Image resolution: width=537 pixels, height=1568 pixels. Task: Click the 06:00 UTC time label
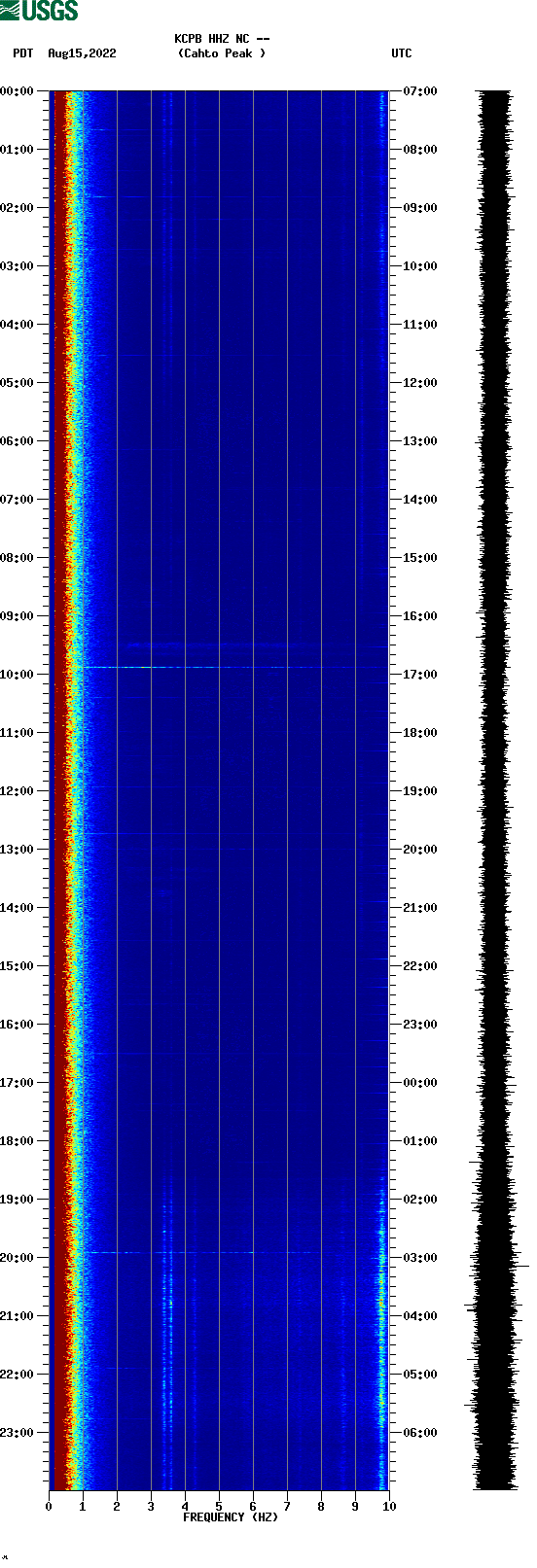(420, 1433)
